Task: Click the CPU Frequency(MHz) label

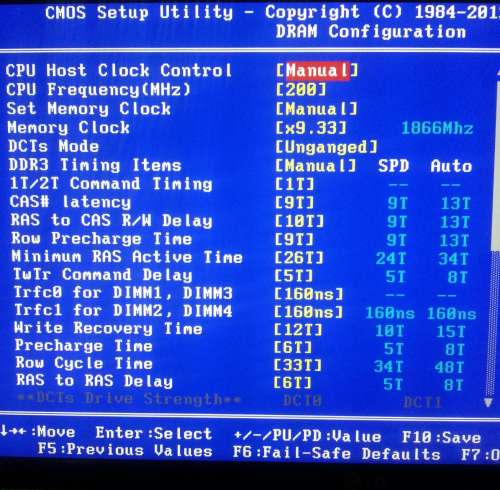Action: (98, 90)
